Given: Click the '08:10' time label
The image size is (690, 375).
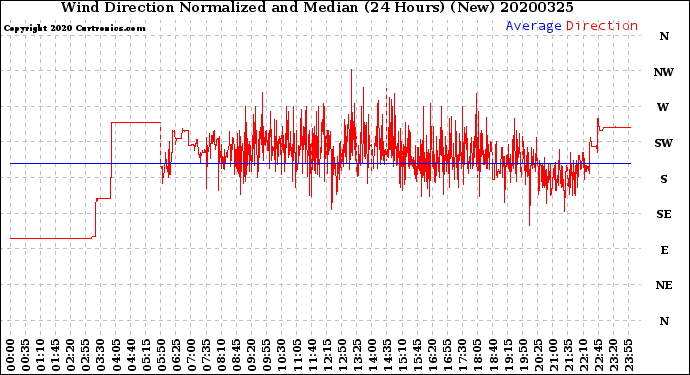Looking at the screenshot, I should pyautogui.click(x=222, y=355).
